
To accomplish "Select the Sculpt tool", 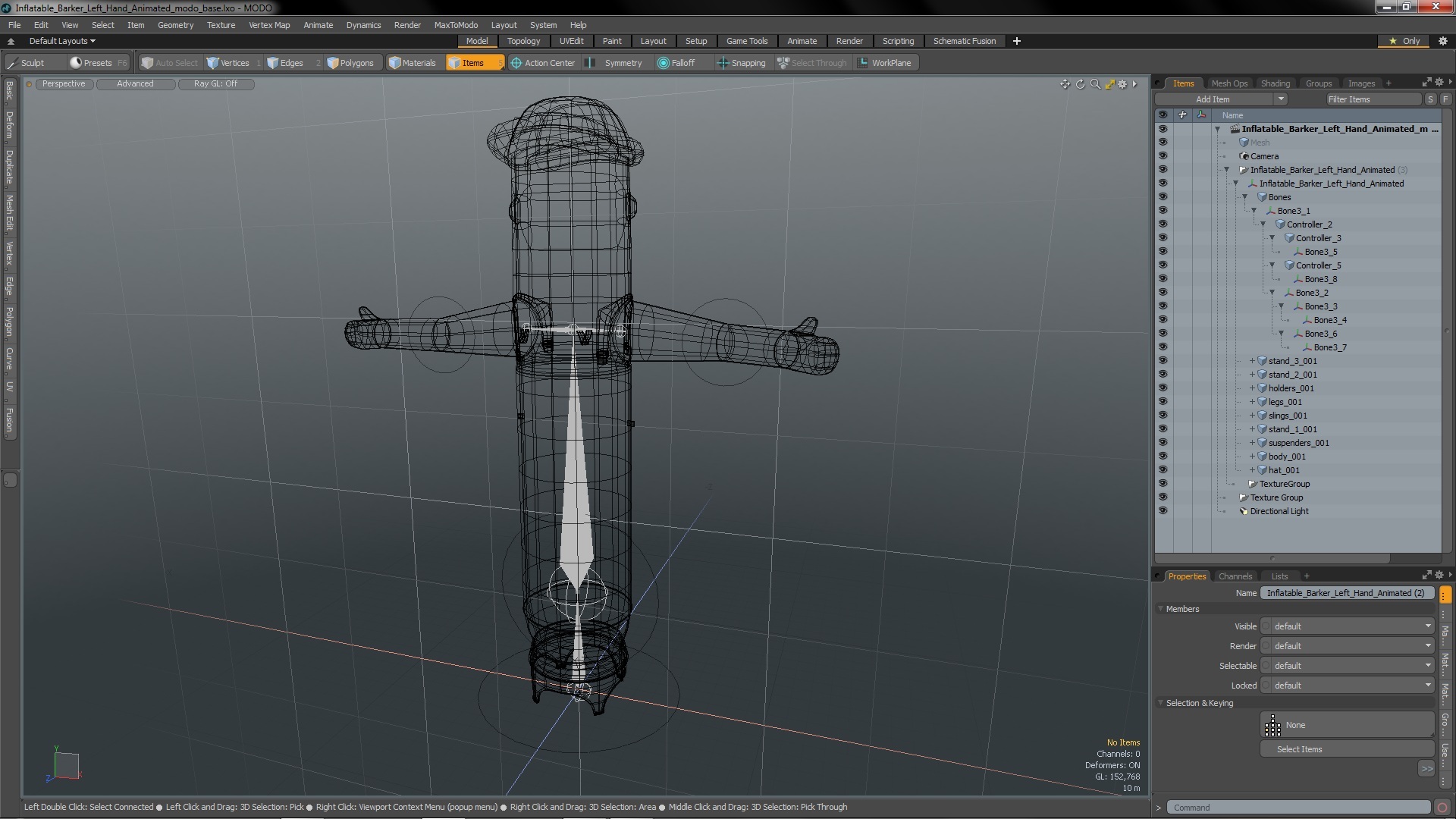I will (27, 63).
